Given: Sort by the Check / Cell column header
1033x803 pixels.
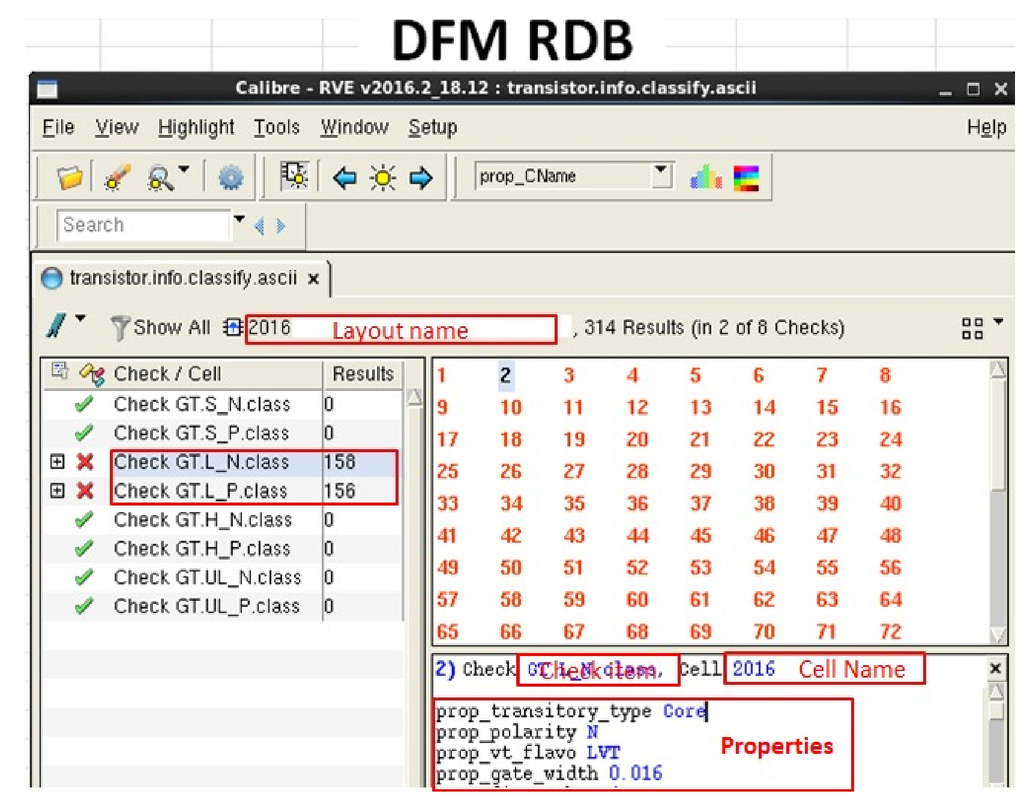Looking at the screenshot, I should click(167, 374).
